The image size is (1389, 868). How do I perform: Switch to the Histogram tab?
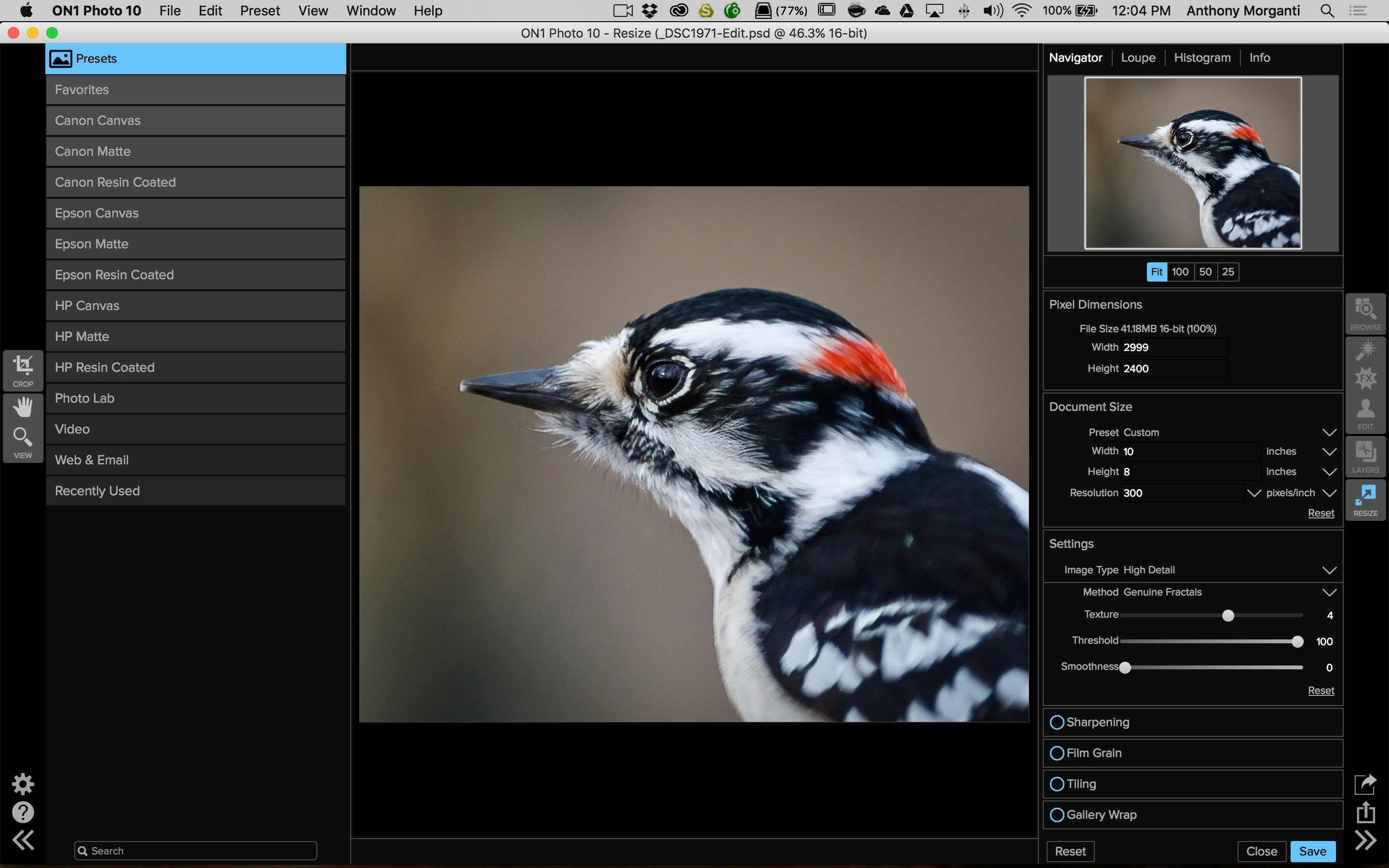point(1202,57)
